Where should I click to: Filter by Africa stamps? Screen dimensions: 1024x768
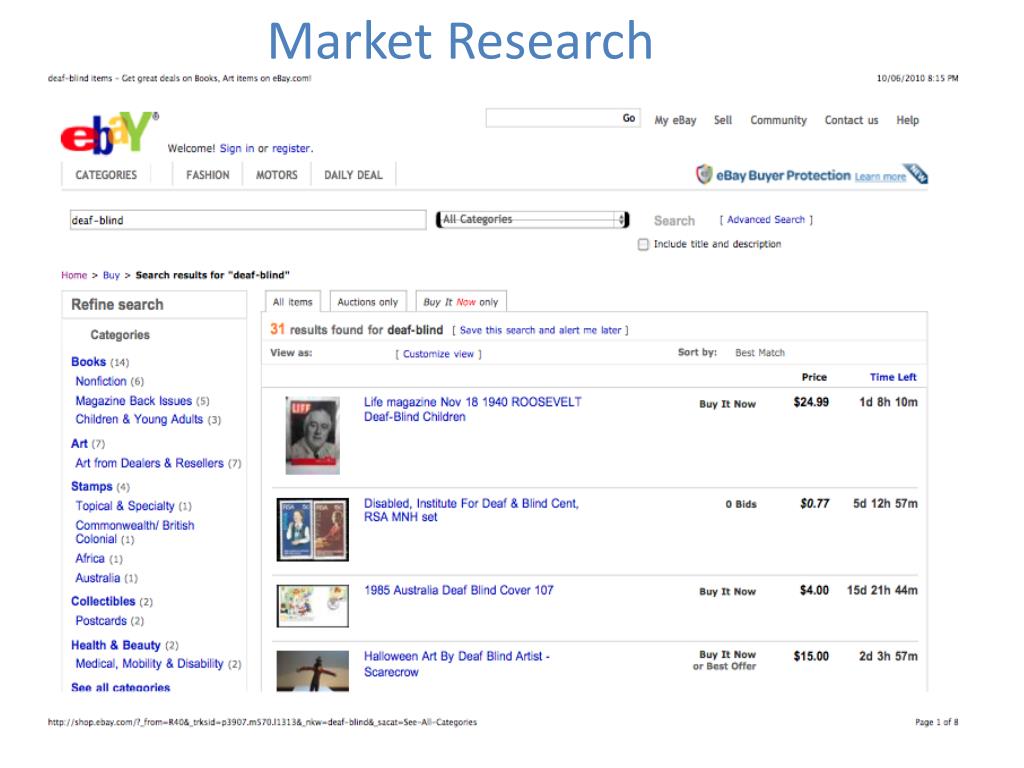click(x=90, y=558)
